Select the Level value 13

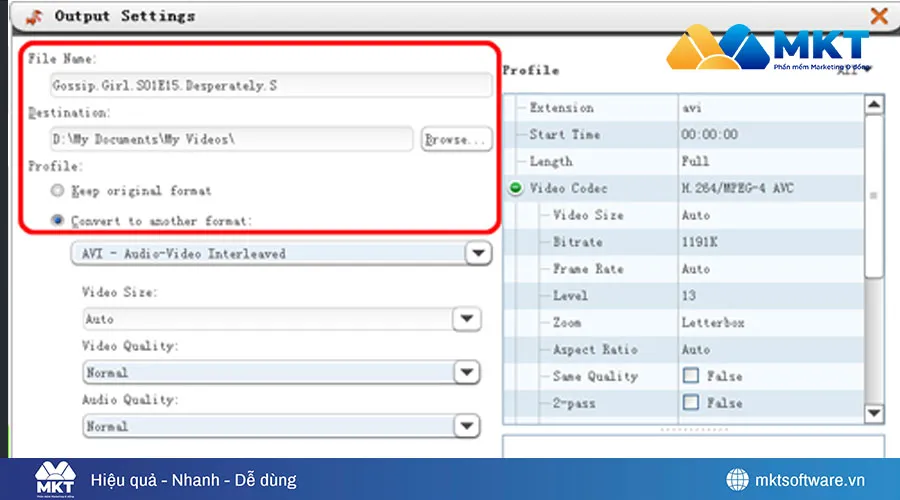(x=689, y=296)
